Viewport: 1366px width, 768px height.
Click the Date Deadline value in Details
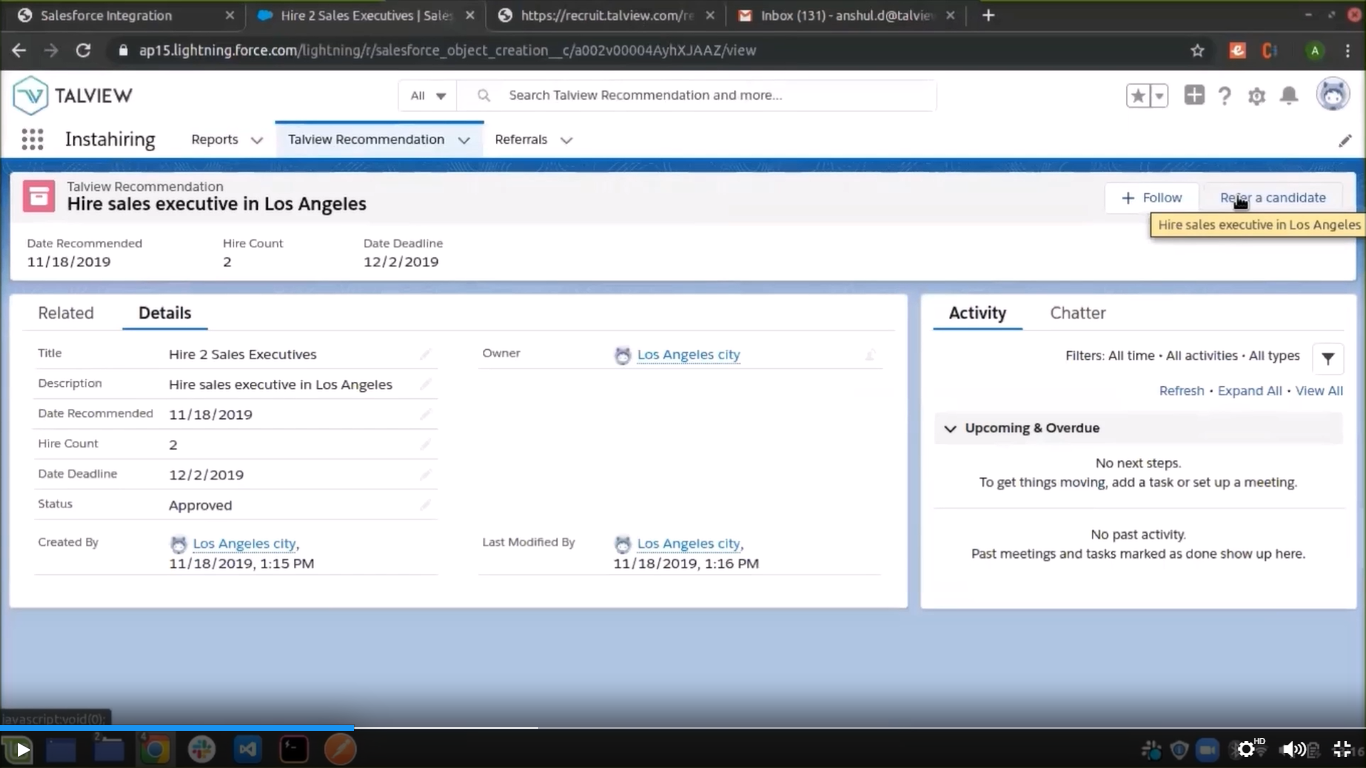[x=206, y=475]
